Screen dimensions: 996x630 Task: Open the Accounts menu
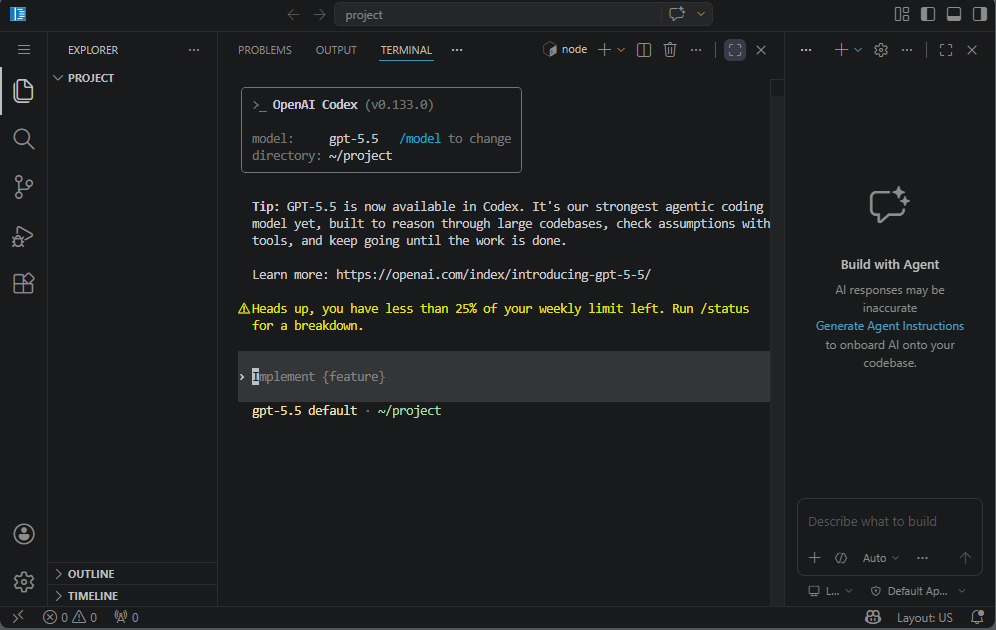click(24, 534)
